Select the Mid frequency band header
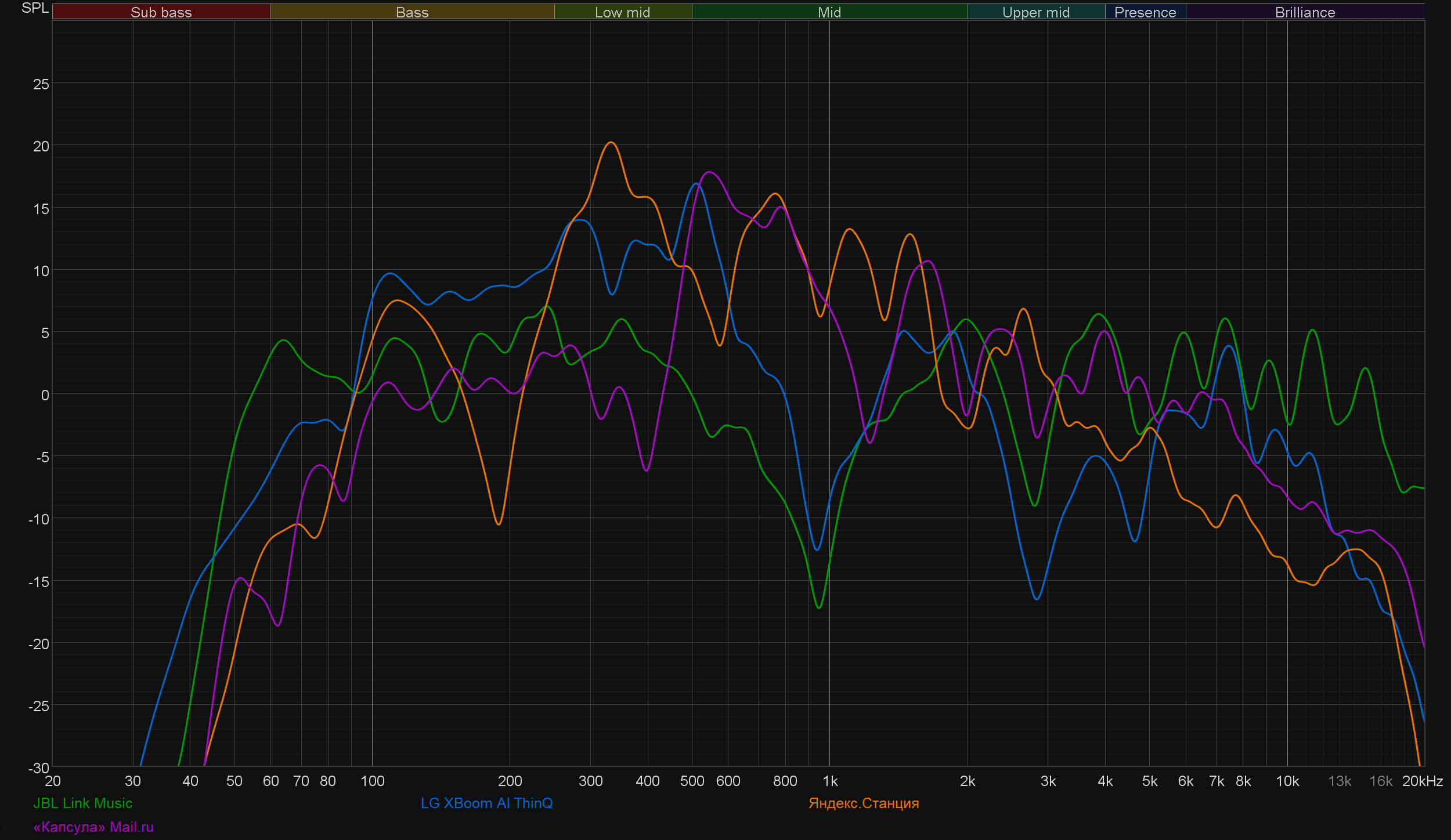 (829, 12)
